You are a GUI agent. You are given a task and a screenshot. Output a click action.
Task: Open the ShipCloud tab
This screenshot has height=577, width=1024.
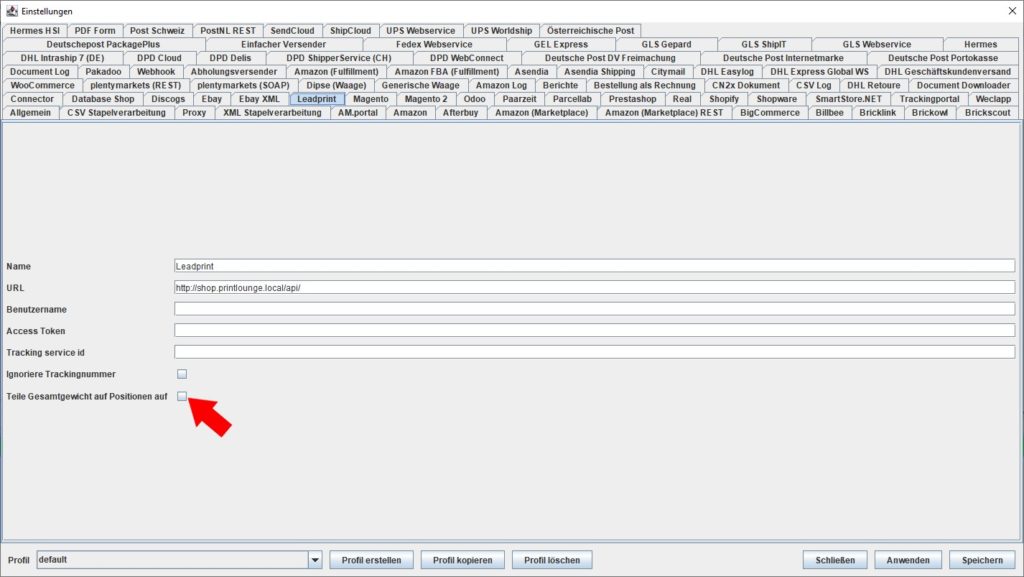[350, 30]
